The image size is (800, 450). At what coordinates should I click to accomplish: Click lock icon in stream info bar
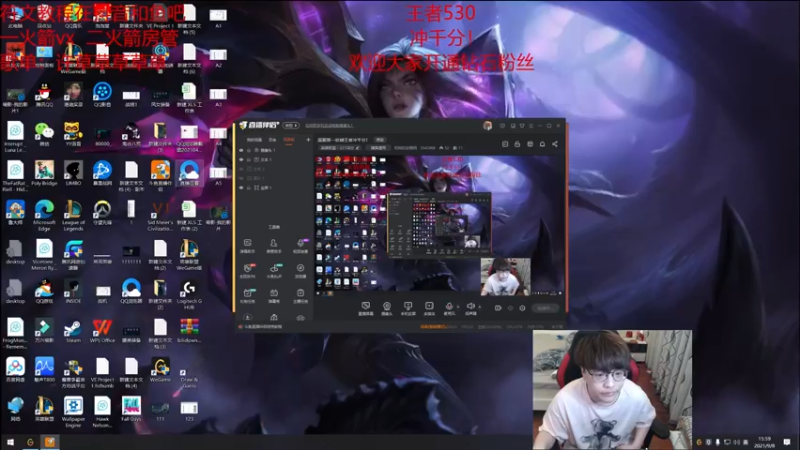pyautogui.click(x=517, y=144)
